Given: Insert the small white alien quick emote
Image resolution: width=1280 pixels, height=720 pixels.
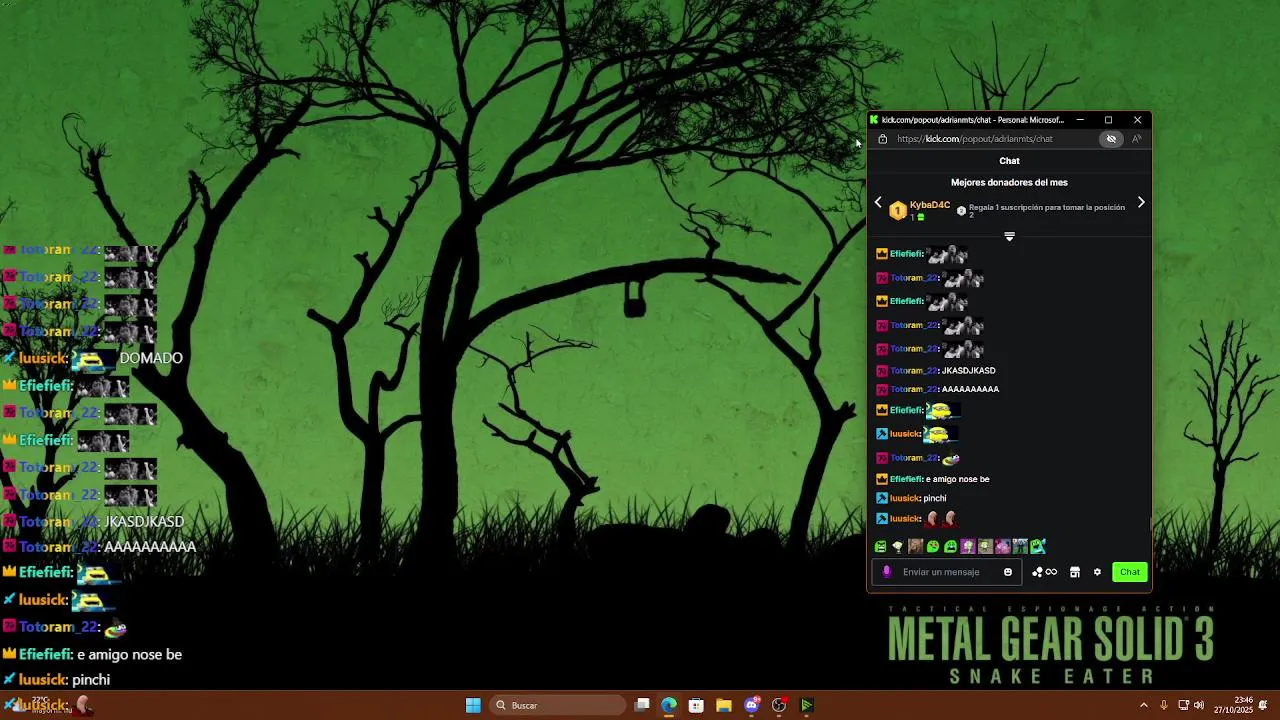Looking at the screenshot, I should click(898, 547).
